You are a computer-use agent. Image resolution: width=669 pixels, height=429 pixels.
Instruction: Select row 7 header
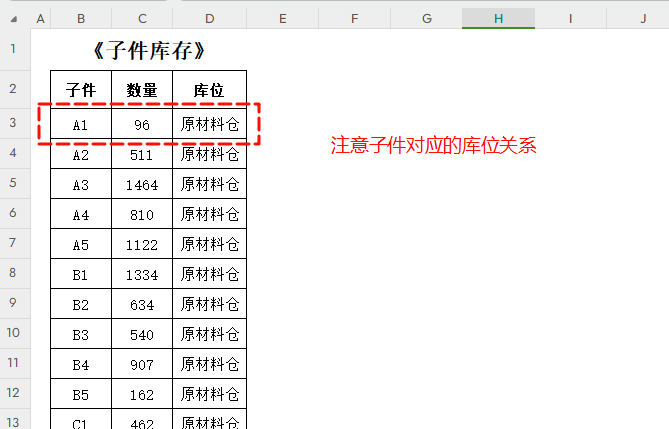[13, 242]
